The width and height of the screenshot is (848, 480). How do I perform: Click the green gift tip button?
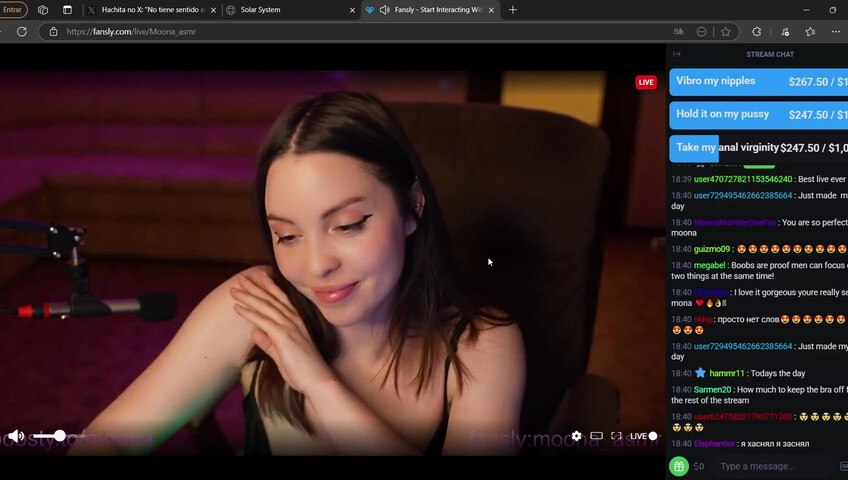pyautogui.click(x=679, y=466)
